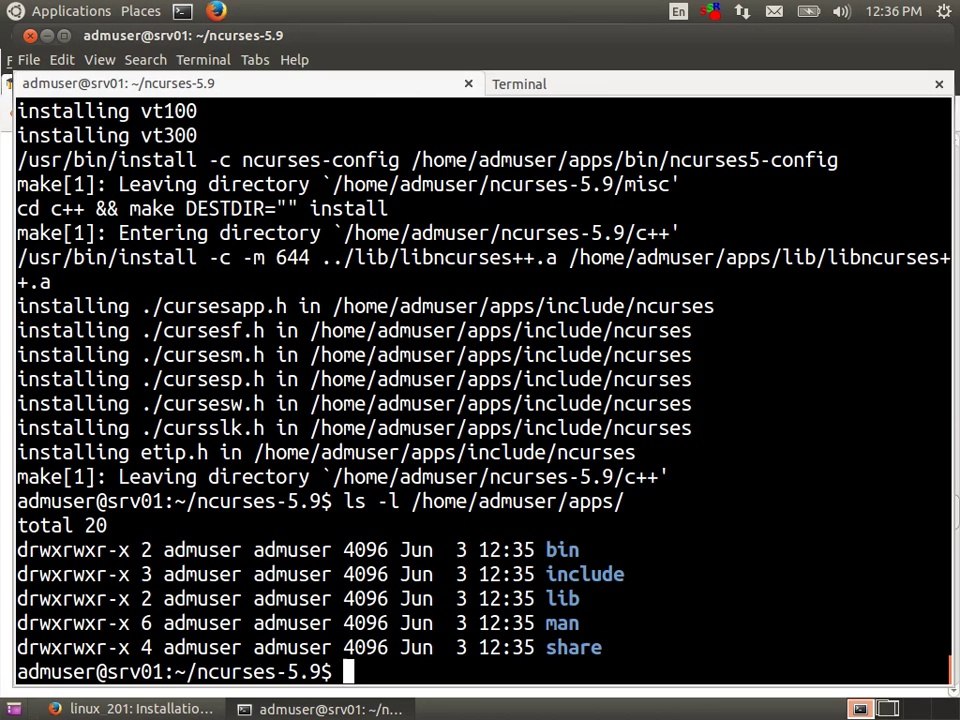Click the window close button in title bar
This screenshot has width=960, height=720.
pos(29,36)
